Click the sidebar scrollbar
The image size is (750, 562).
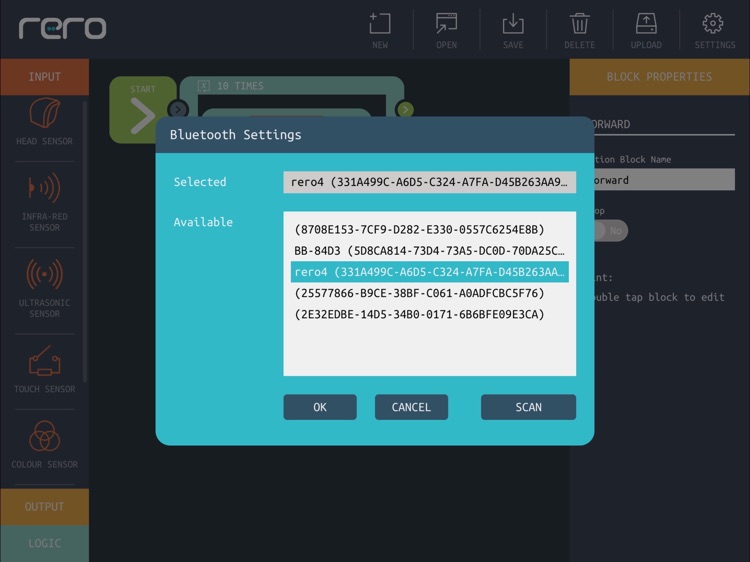(x=85, y=242)
